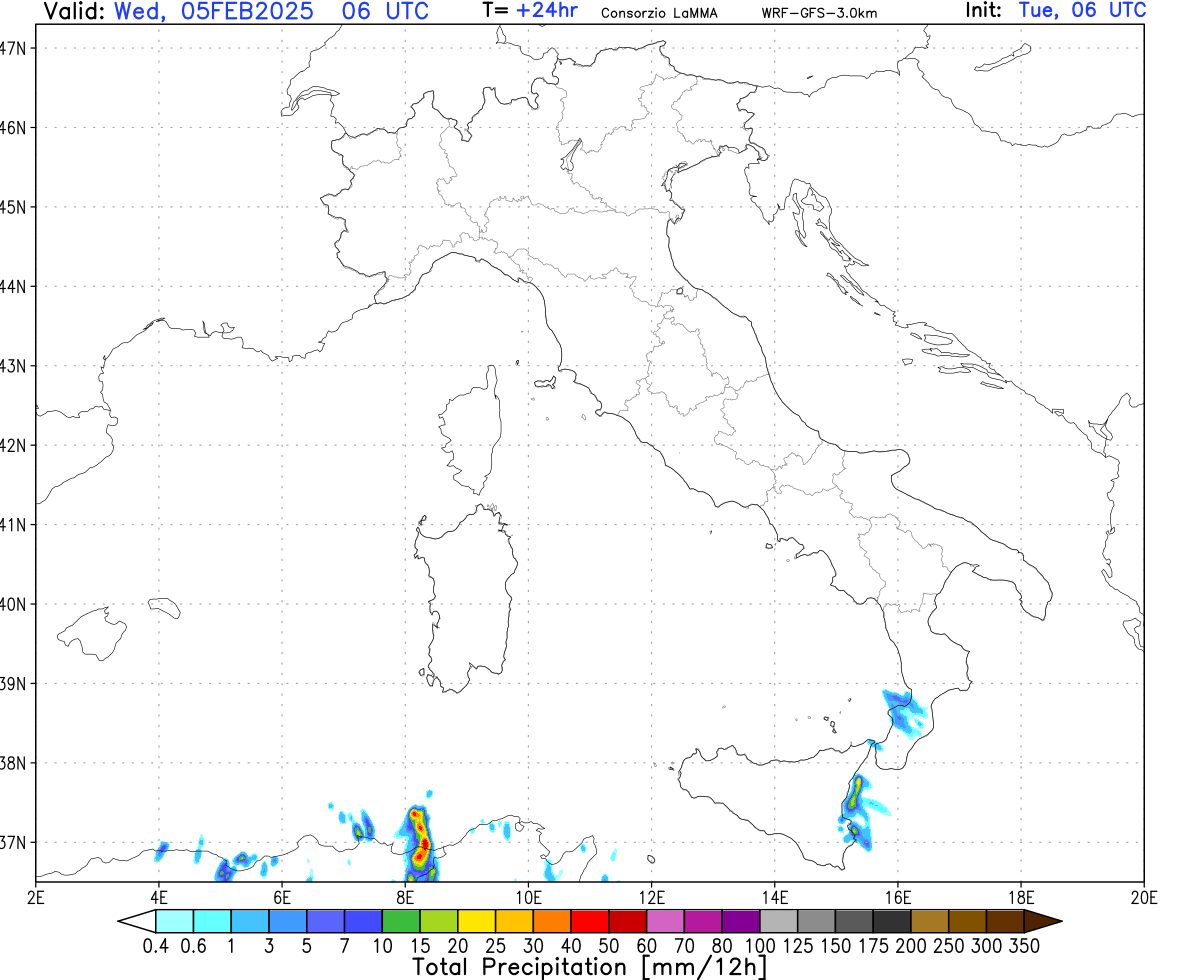Image resolution: width=1180 pixels, height=980 pixels.
Task: Click the '60' colorbar value
Action: click(x=646, y=946)
